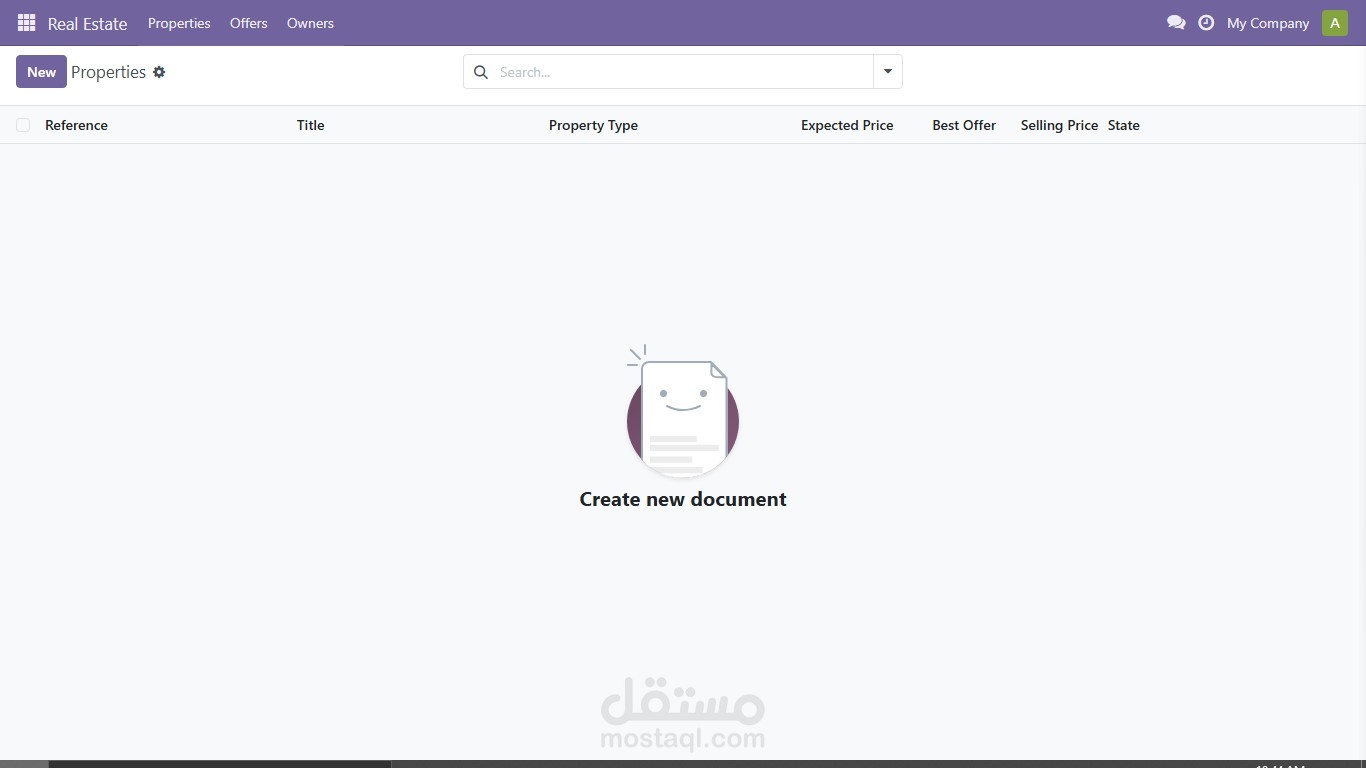
Task: Sort by the Best Offer column header
Action: (x=964, y=125)
